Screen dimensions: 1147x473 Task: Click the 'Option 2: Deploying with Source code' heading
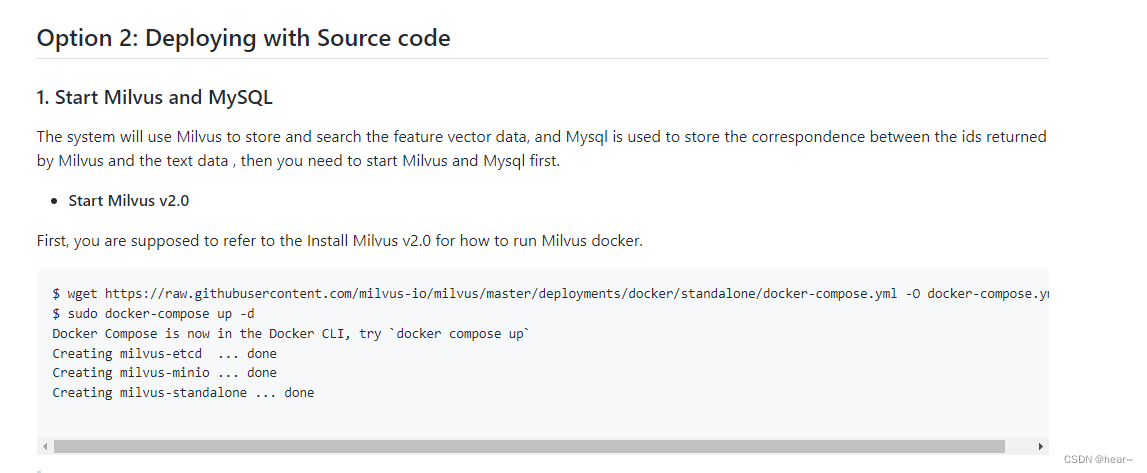click(244, 38)
